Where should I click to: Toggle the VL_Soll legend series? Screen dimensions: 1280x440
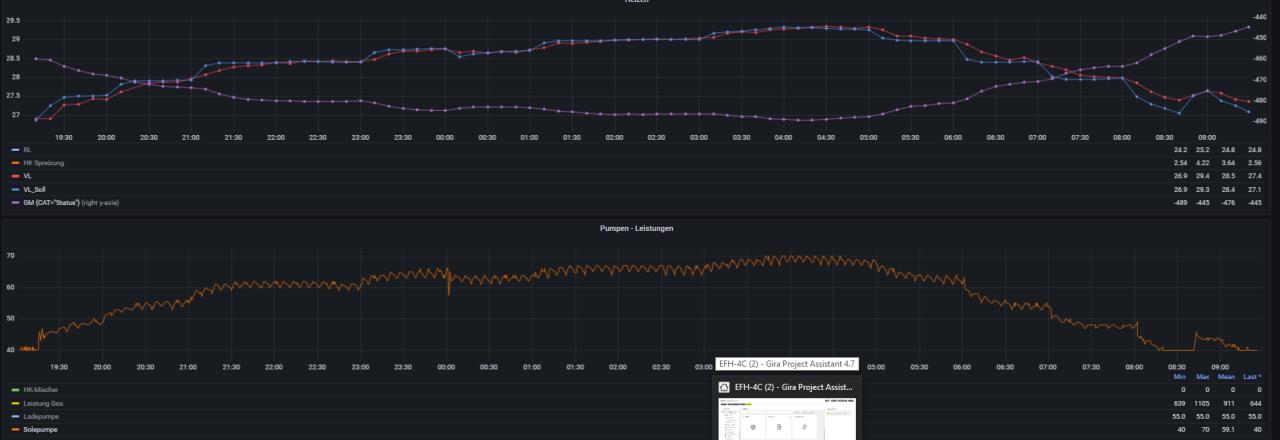(33, 188)
